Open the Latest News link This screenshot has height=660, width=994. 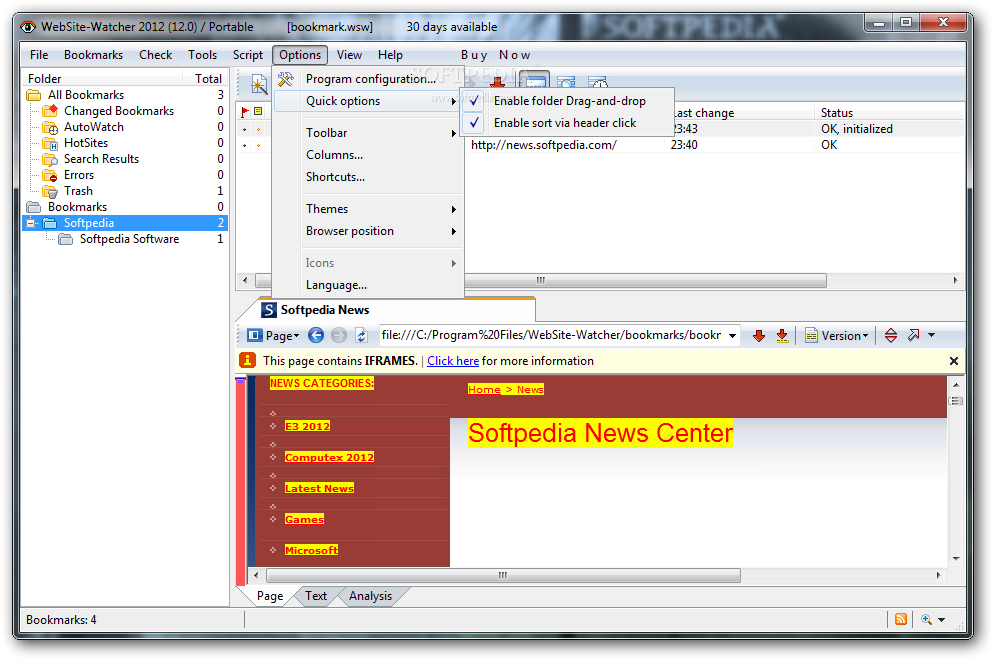[x=320, y=488]
